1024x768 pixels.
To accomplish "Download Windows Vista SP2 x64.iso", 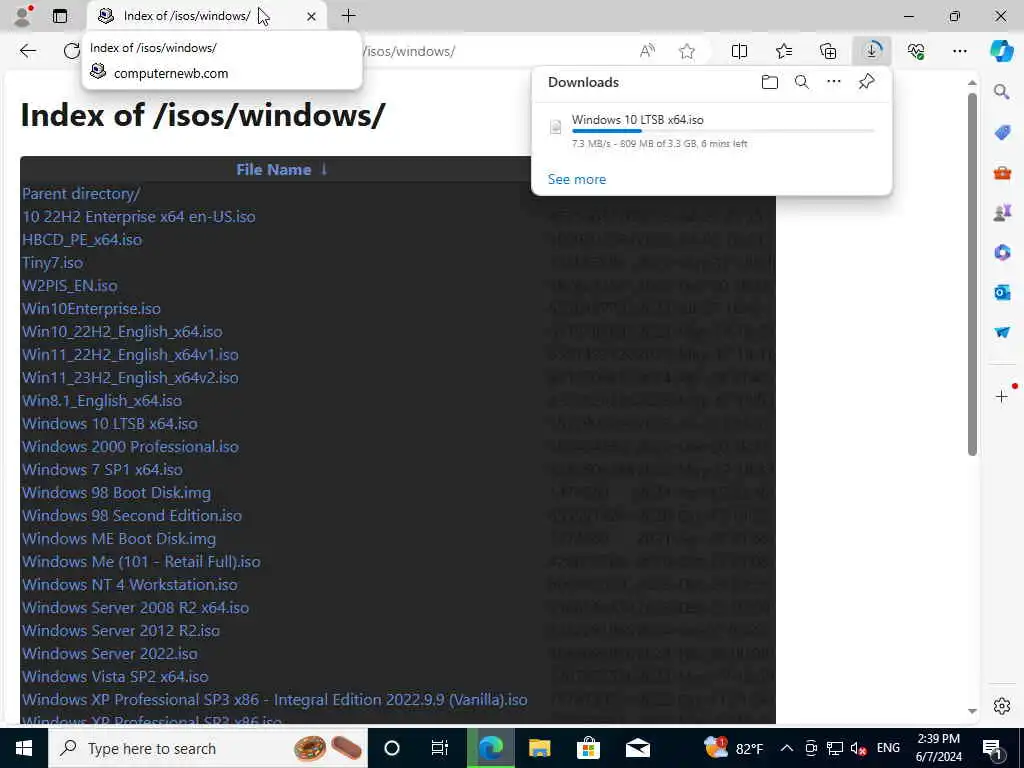I will click(115, 677).
